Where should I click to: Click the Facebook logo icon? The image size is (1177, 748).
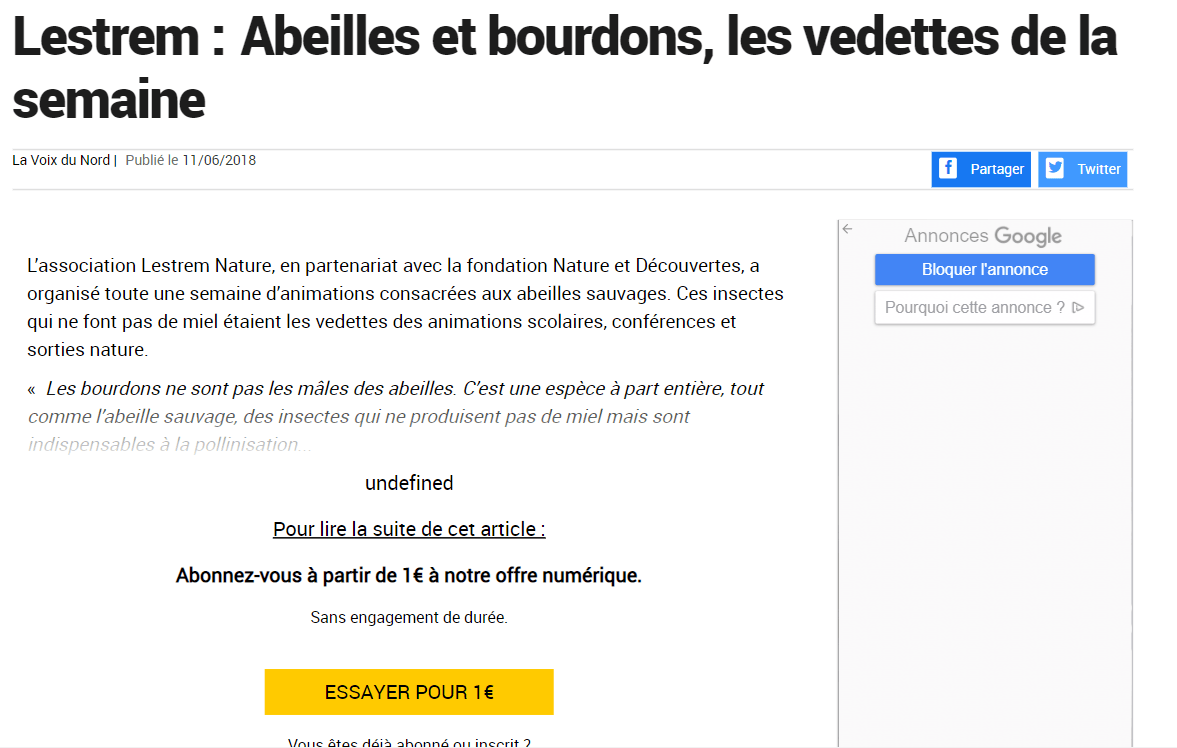pos(947,168)
